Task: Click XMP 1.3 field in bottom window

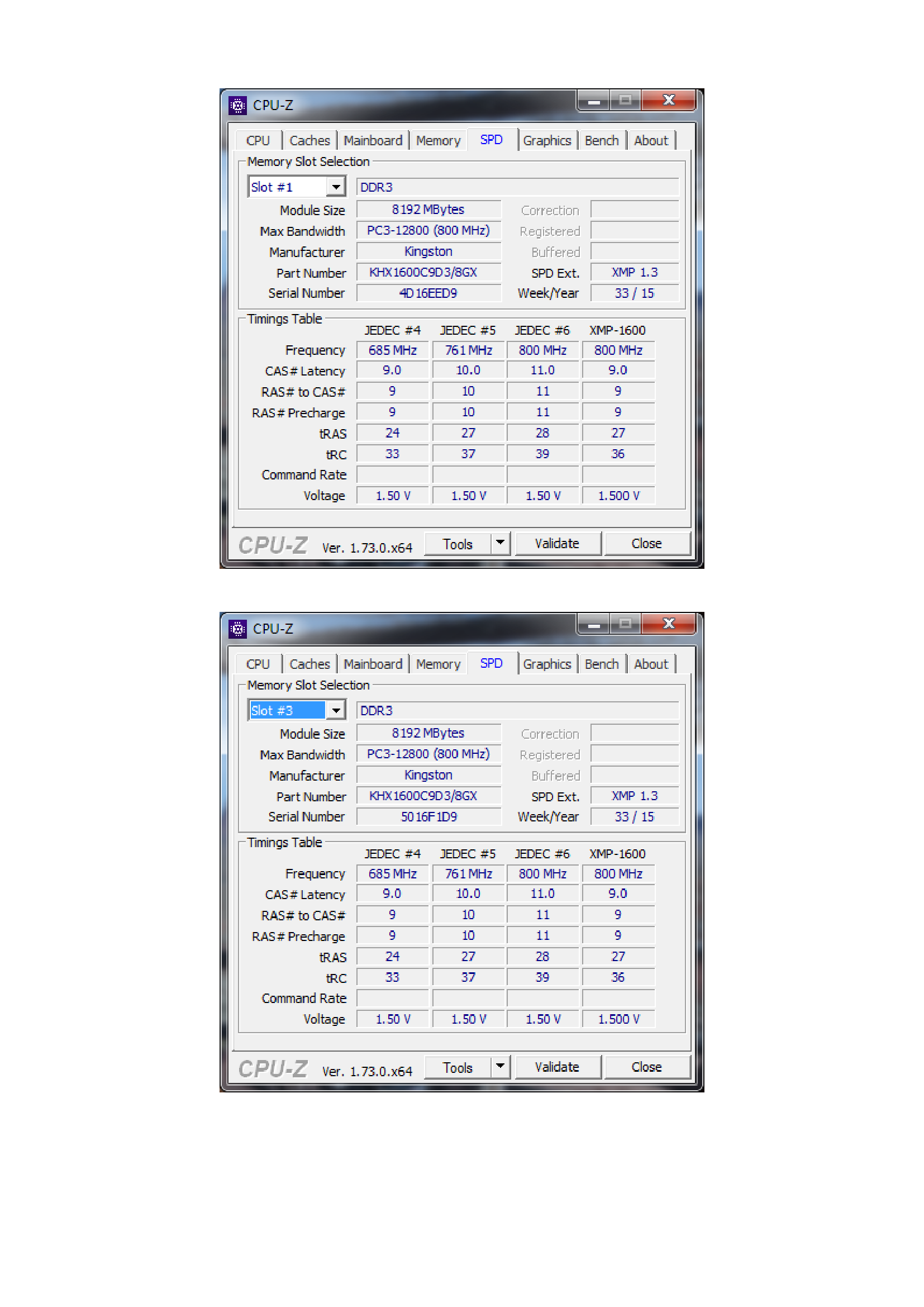Action: point(635,796)
